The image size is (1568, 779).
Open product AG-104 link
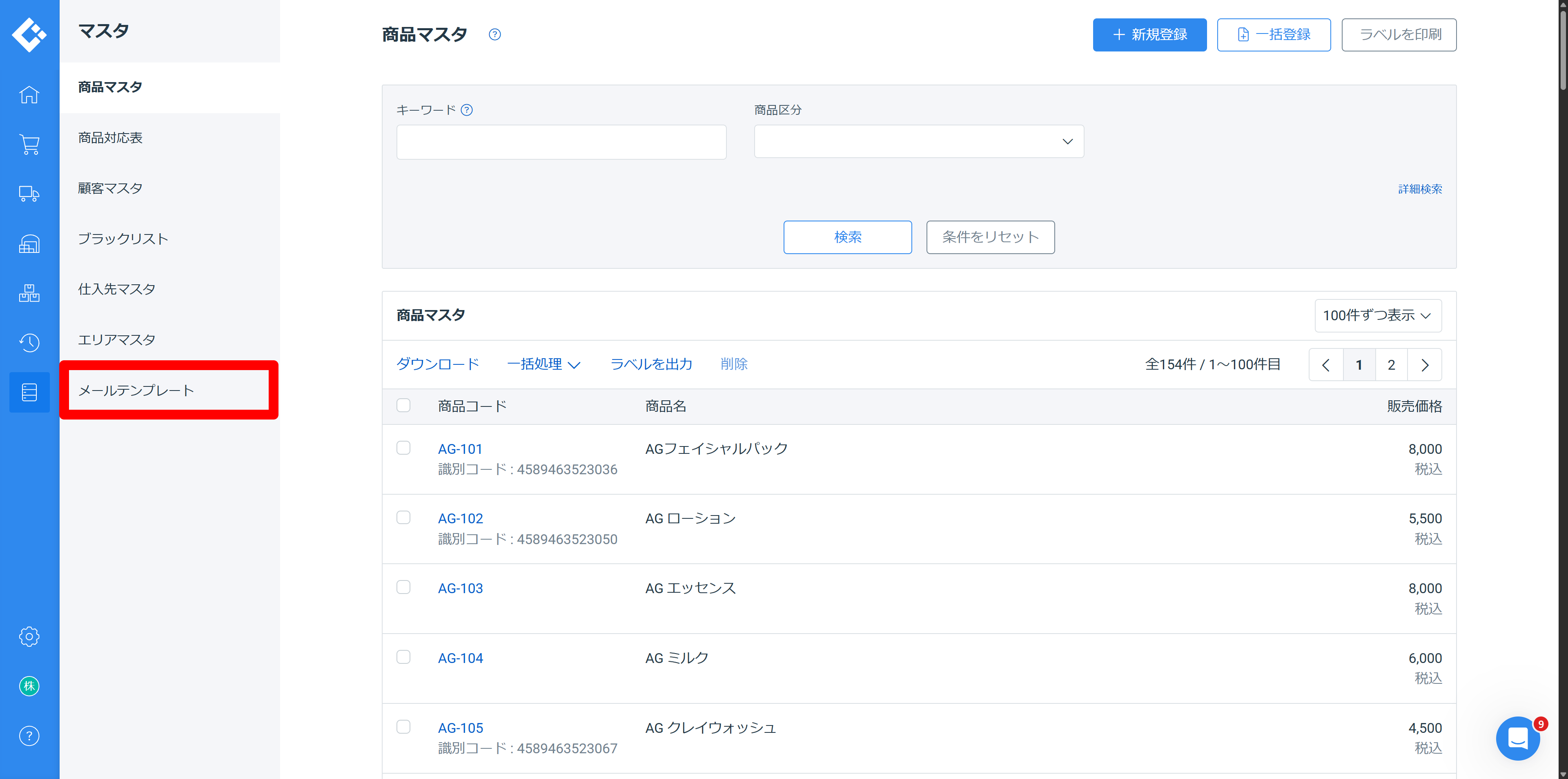(x=460, y=658)
